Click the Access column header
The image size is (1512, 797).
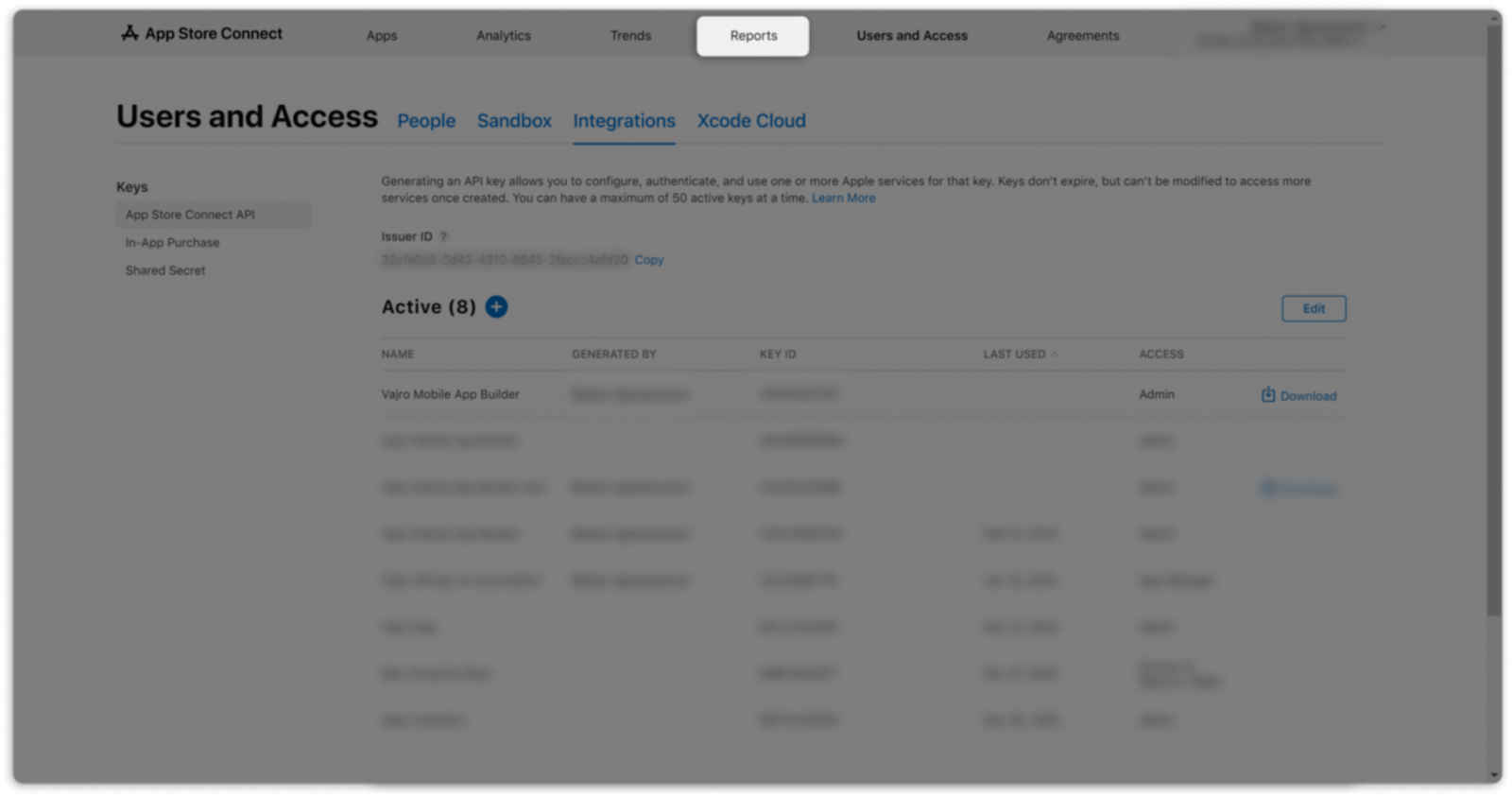tap(1161, 355)
